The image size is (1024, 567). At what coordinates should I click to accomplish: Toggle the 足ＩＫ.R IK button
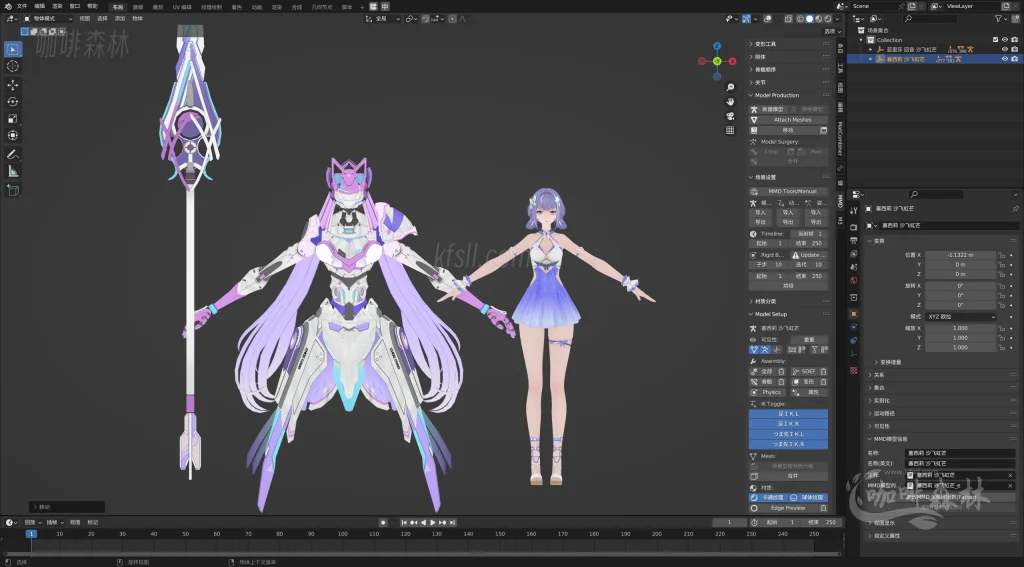(x=788, y=424)
